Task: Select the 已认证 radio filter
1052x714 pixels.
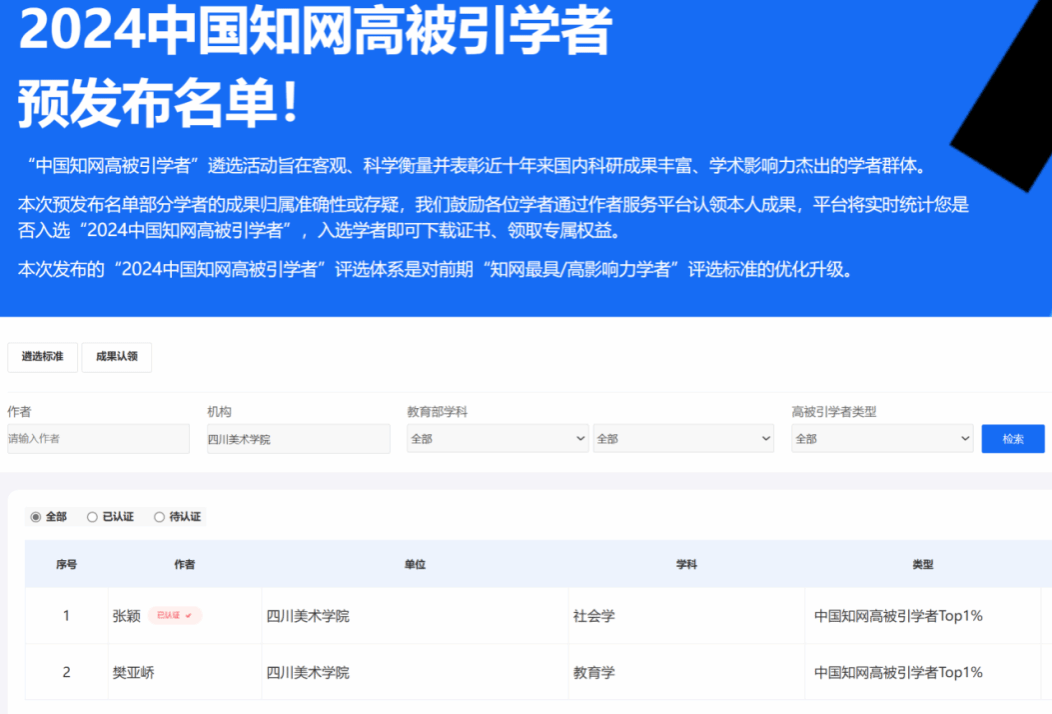Action: tap(93, 517)
